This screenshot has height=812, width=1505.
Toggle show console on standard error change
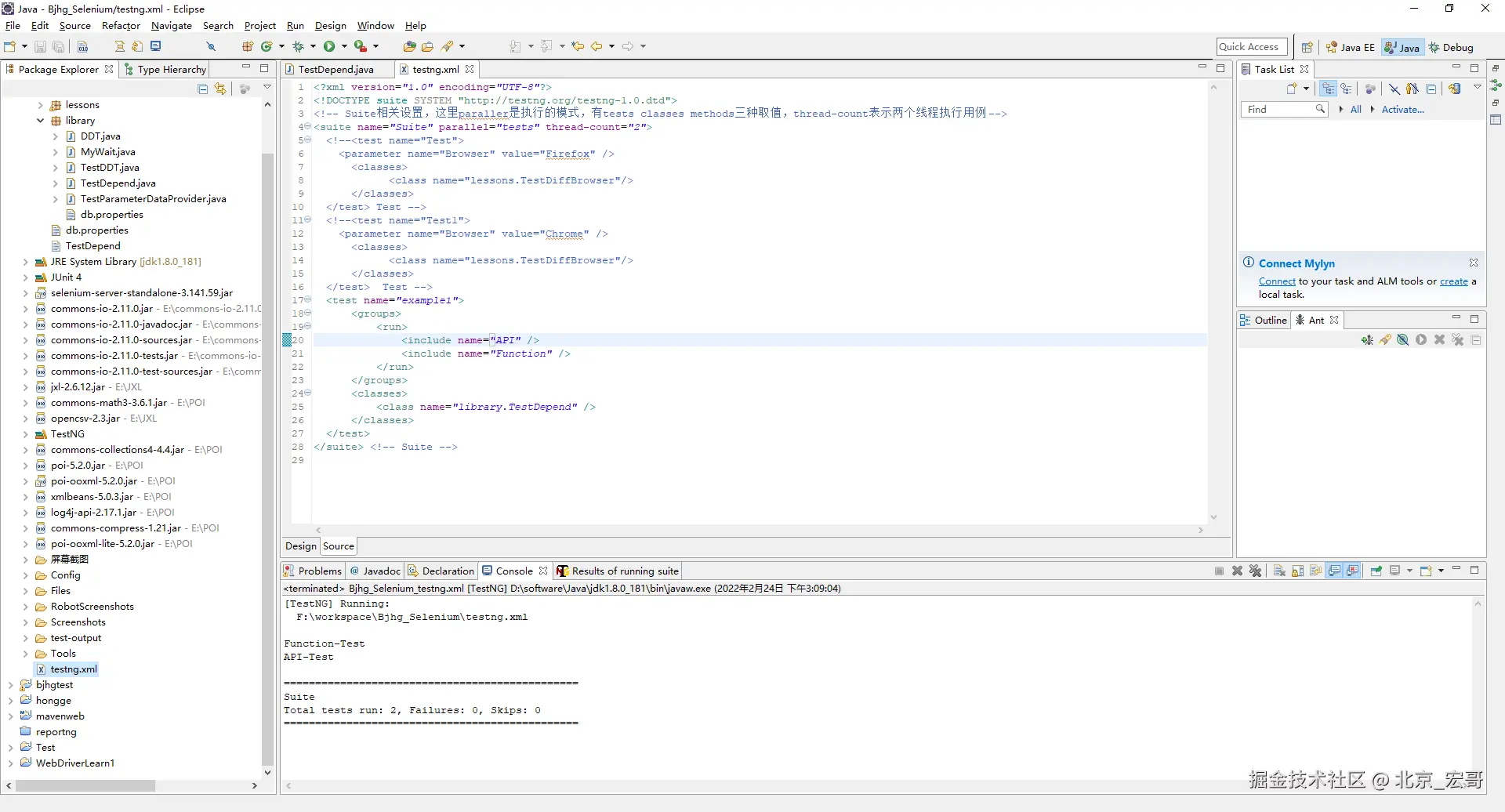click(x=1353, y=571)
